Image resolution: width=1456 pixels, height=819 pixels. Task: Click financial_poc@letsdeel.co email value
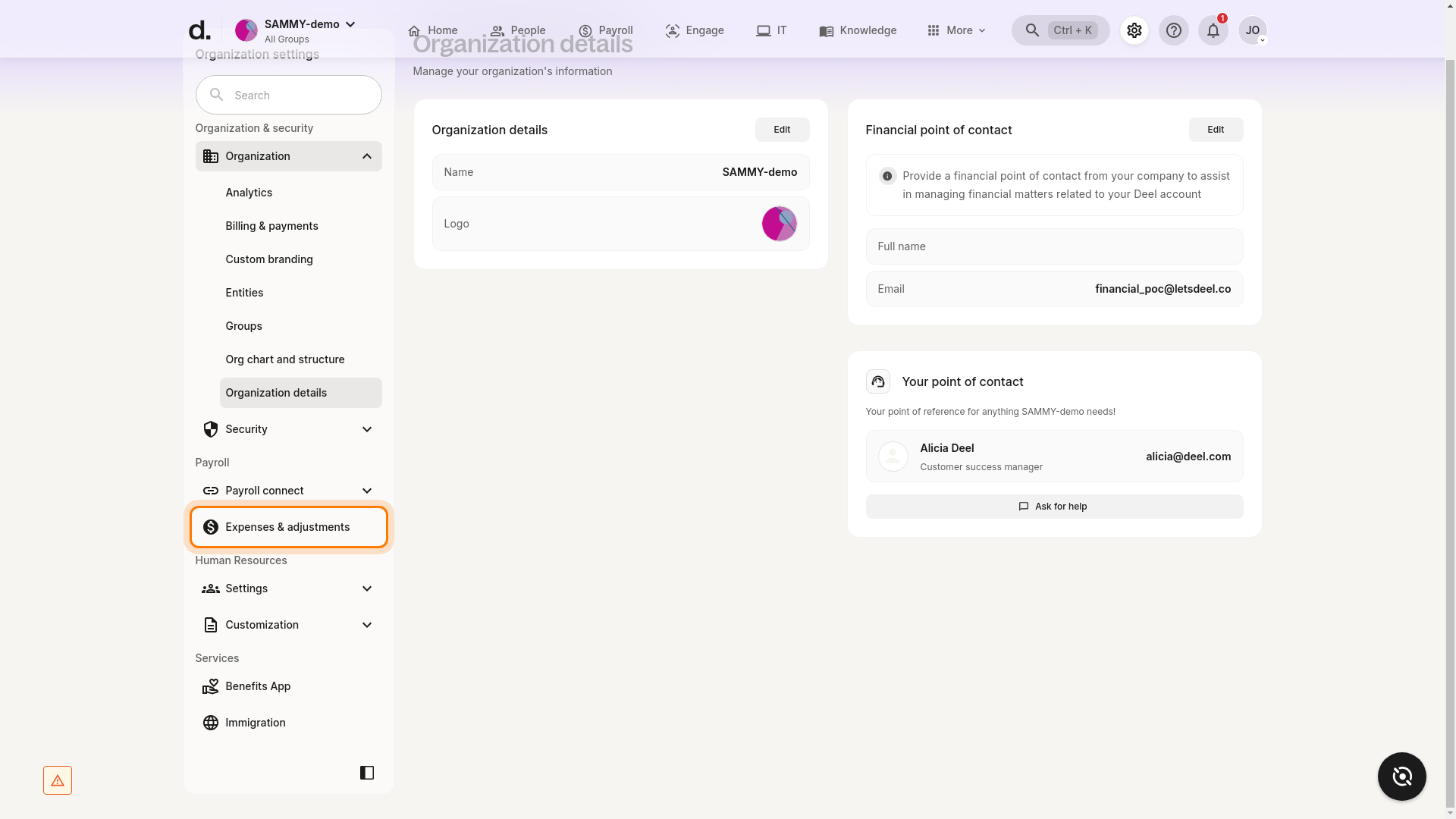pyautogui.click(x=1163, y=289)
